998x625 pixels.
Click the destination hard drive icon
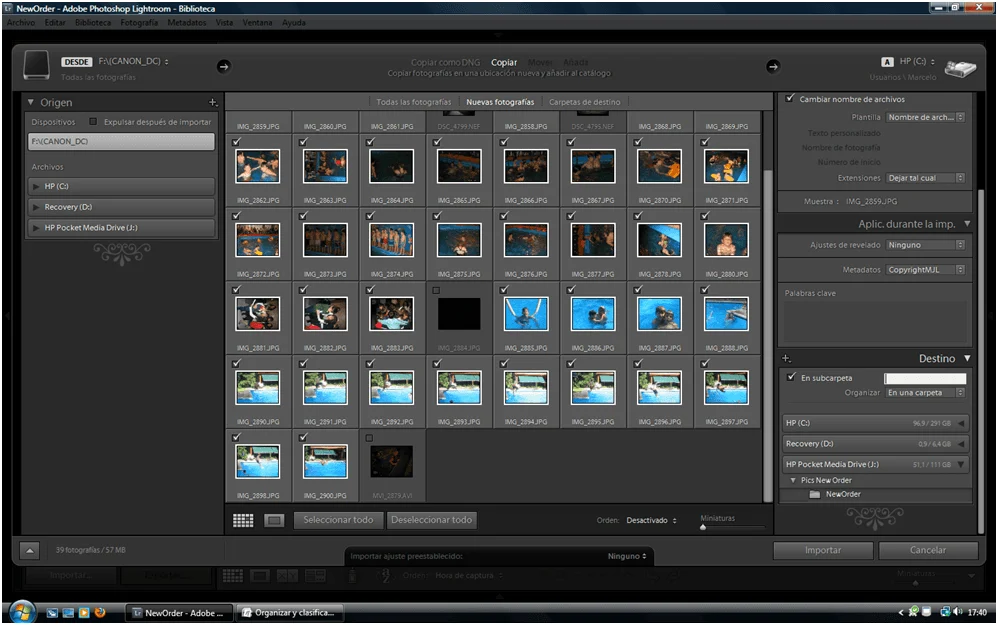[x=960, y=68]
